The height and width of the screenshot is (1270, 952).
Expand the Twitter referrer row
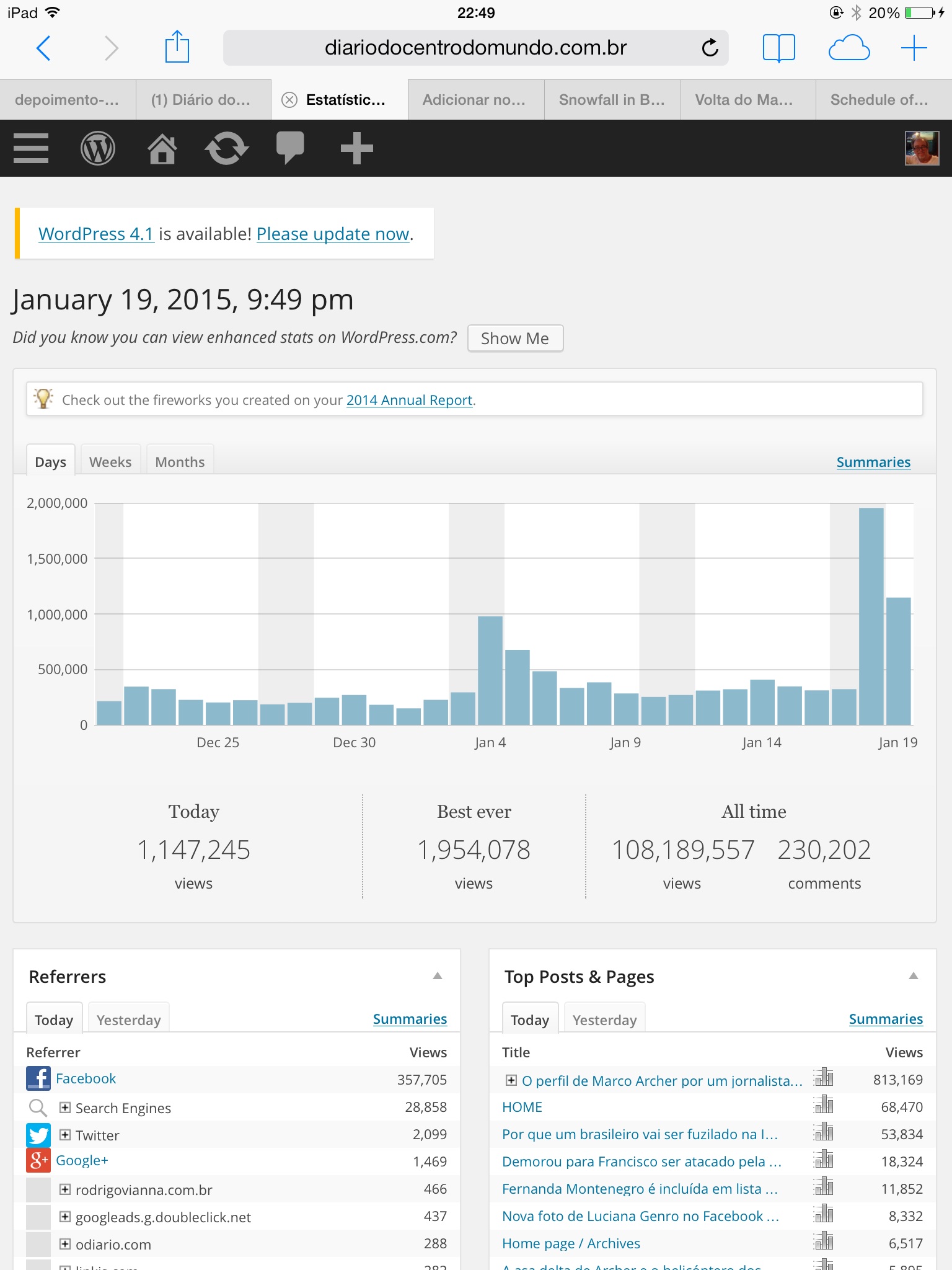65,1135
